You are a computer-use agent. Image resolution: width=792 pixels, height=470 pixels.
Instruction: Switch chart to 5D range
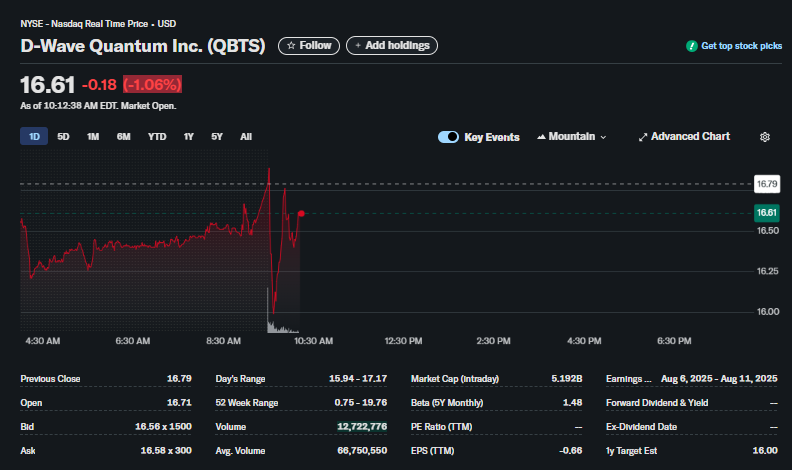63,136
